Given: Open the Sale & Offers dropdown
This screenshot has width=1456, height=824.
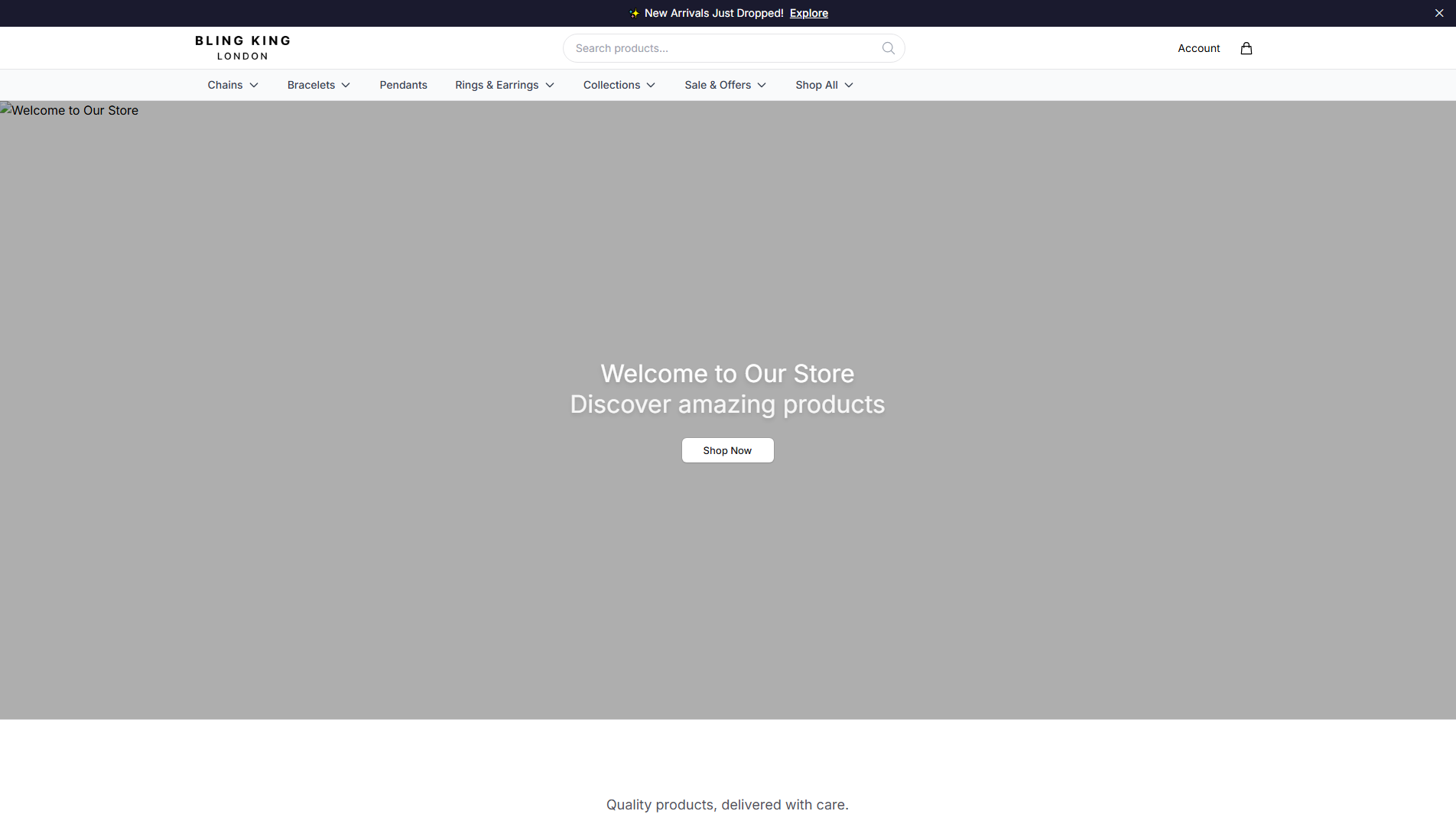Looking at the screenshot, I should pyautogui.click(x=725, y=85).
